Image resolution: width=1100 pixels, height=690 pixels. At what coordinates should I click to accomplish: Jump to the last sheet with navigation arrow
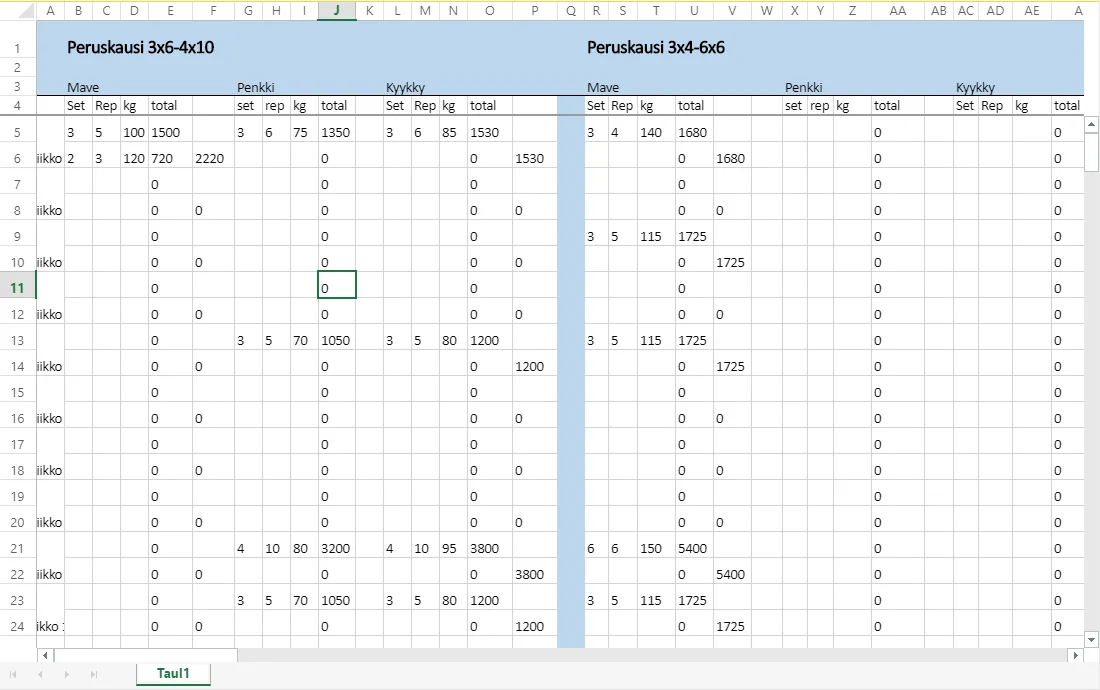click(x=94, y=674)
